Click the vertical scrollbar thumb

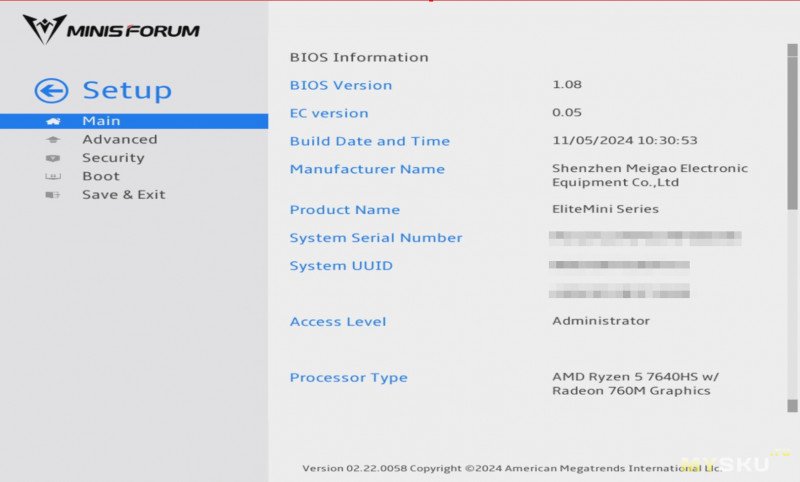(x=792, y=133)
